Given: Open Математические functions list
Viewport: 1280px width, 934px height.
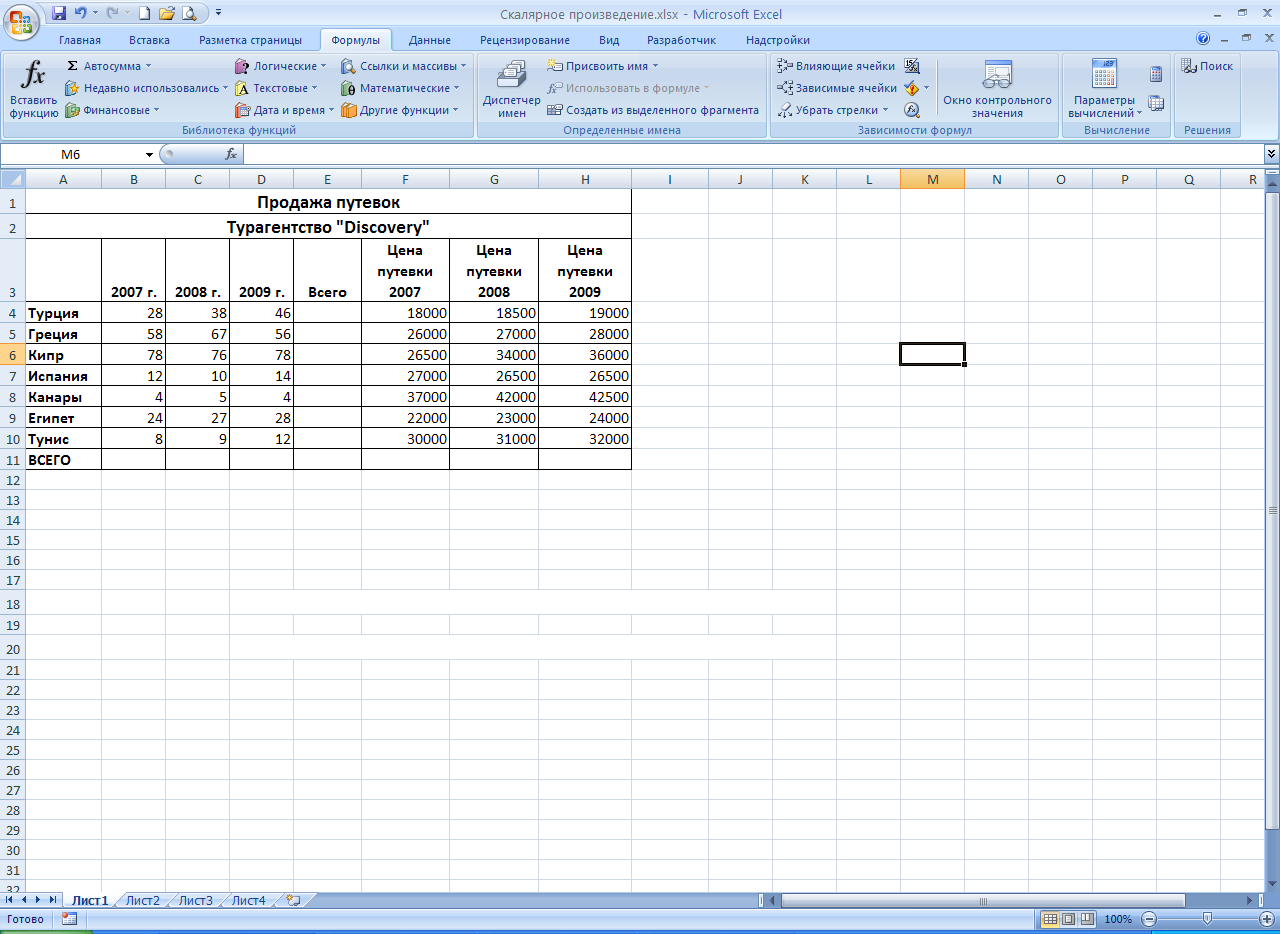Looking at the screenshot, I should [400, 88].
